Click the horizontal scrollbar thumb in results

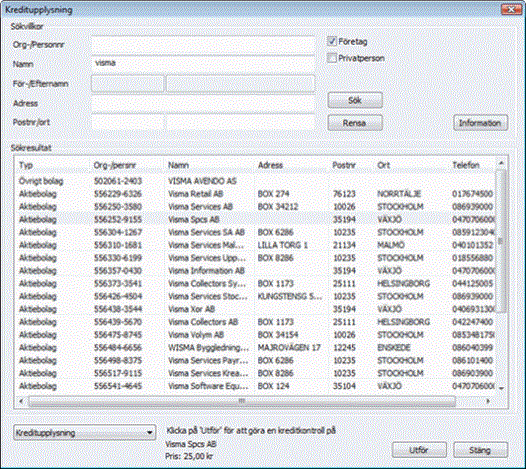pyautogui.click(x=242, y=401)
